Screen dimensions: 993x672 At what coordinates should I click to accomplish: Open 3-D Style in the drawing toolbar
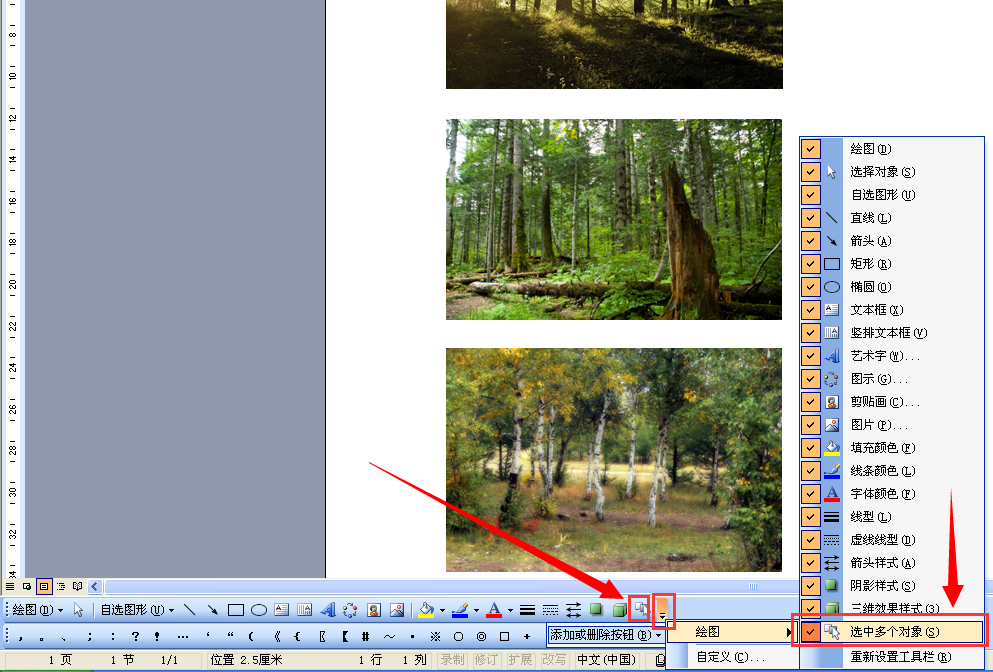(x=619, y=610)
